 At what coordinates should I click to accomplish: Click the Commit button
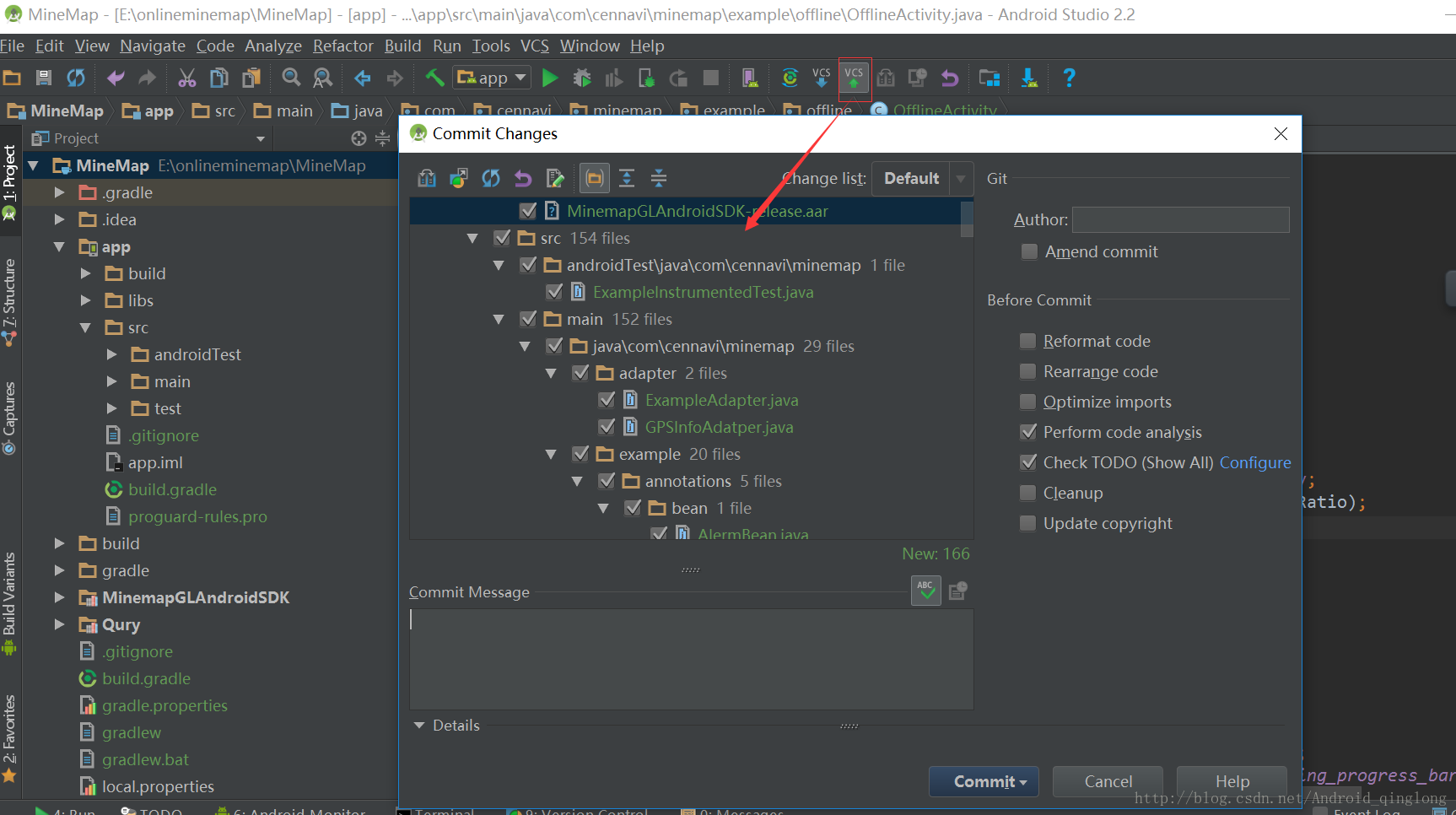click(984, 781)
